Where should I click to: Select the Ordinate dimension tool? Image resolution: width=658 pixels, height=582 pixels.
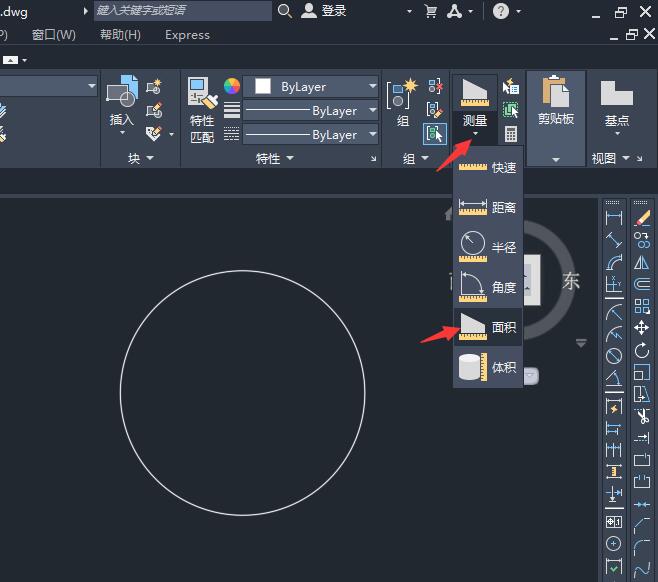tap(614, 284)
